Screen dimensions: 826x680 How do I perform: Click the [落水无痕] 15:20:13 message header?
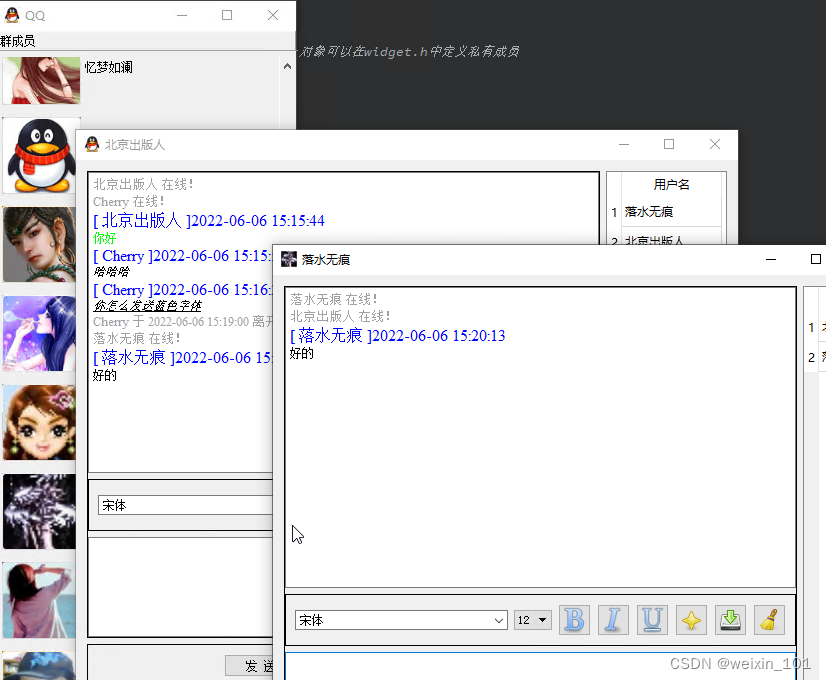398,336
